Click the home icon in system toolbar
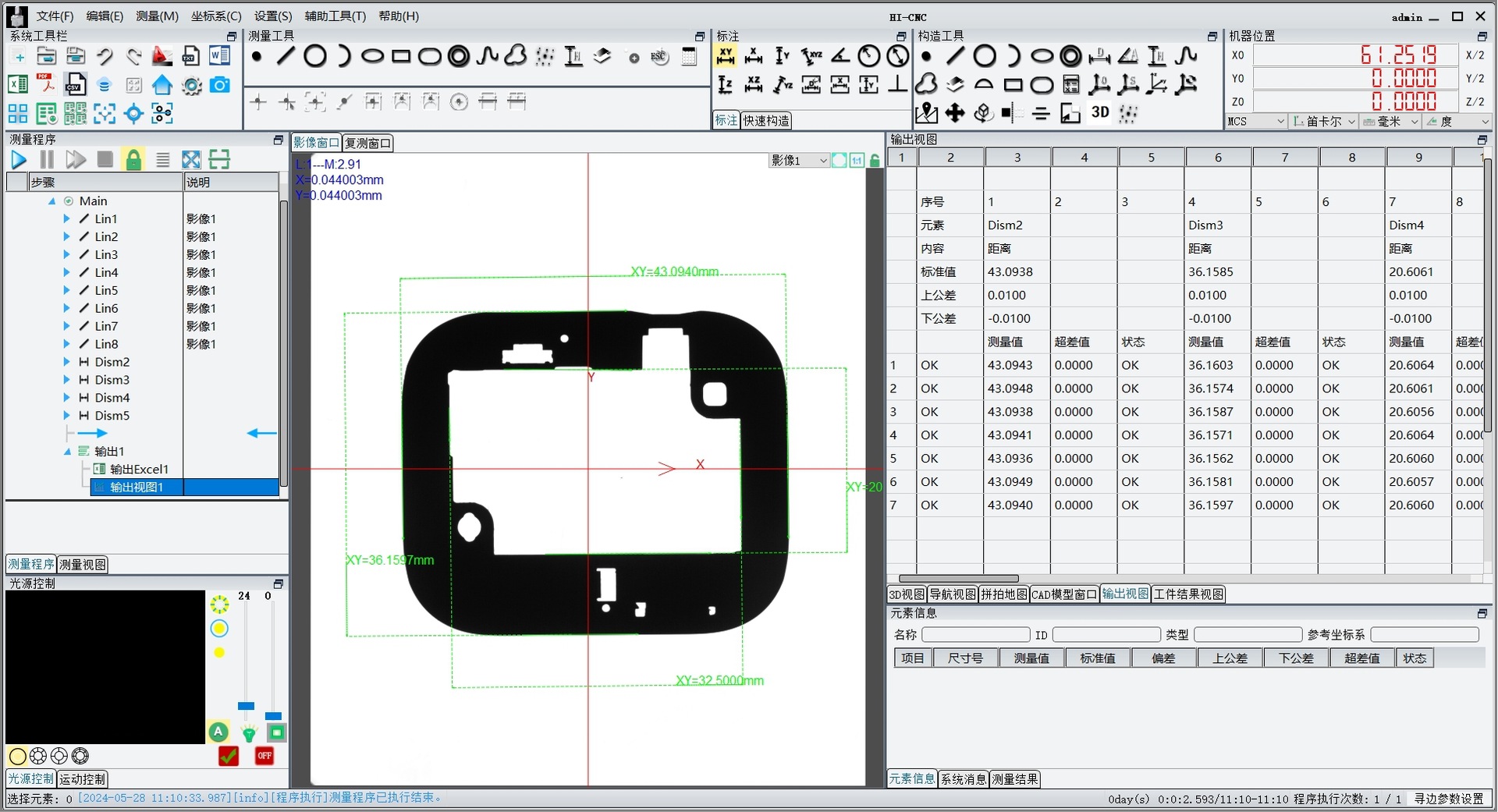This screenshot has width=1498, height=812. pyautogui.click(x=162, y=85)
